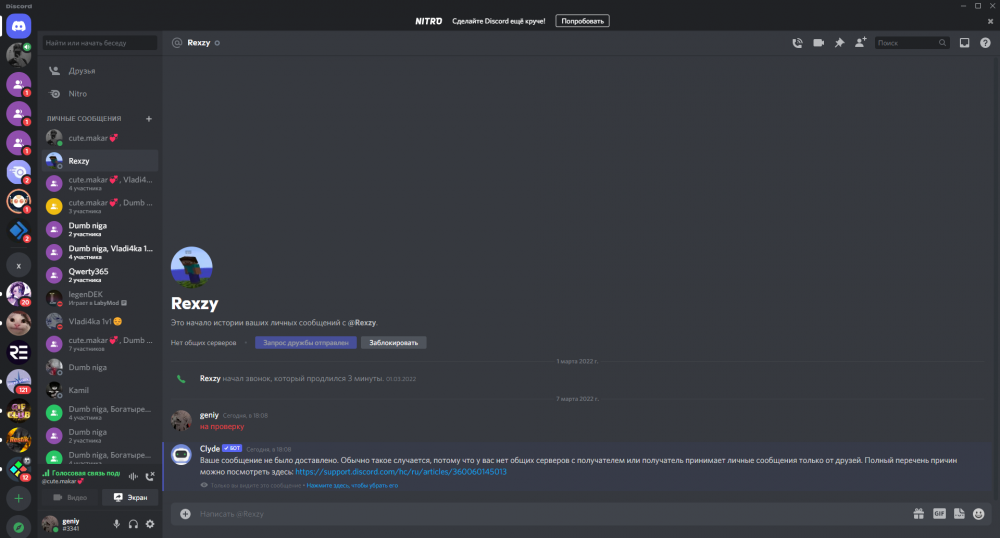Toggle microphone mute
The height and width of the screenshot is (538, 1000).
pyautogui.click(x=116, y=524)
